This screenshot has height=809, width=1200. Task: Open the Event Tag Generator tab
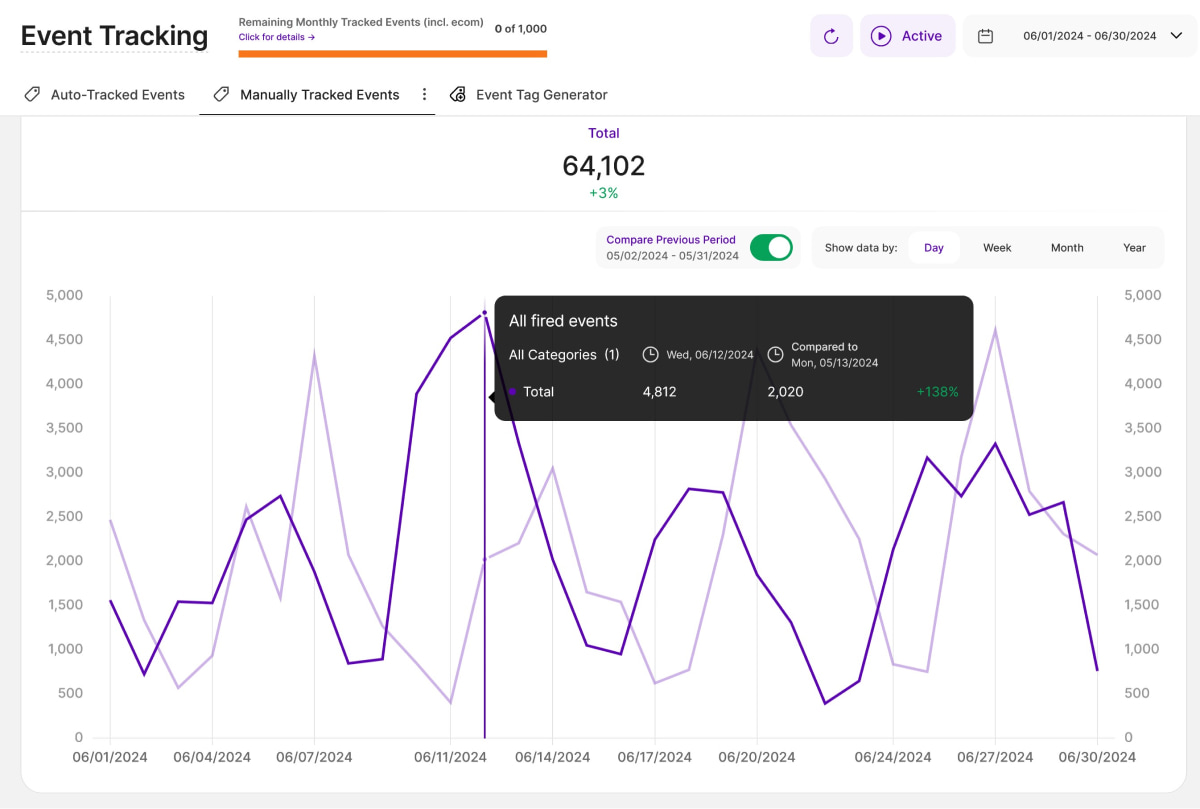coord(541,95)
